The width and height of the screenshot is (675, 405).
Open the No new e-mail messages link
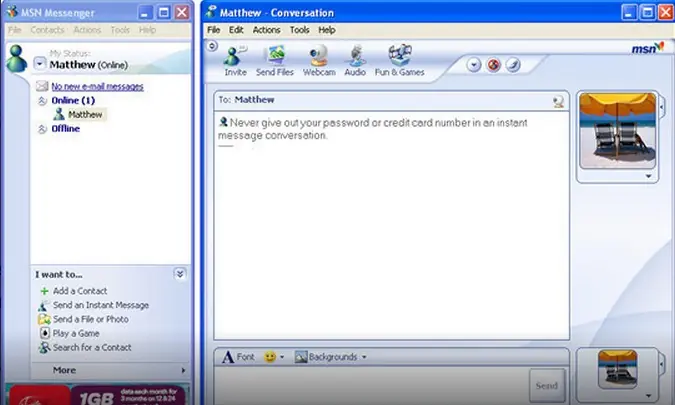(x=97, y=87)
